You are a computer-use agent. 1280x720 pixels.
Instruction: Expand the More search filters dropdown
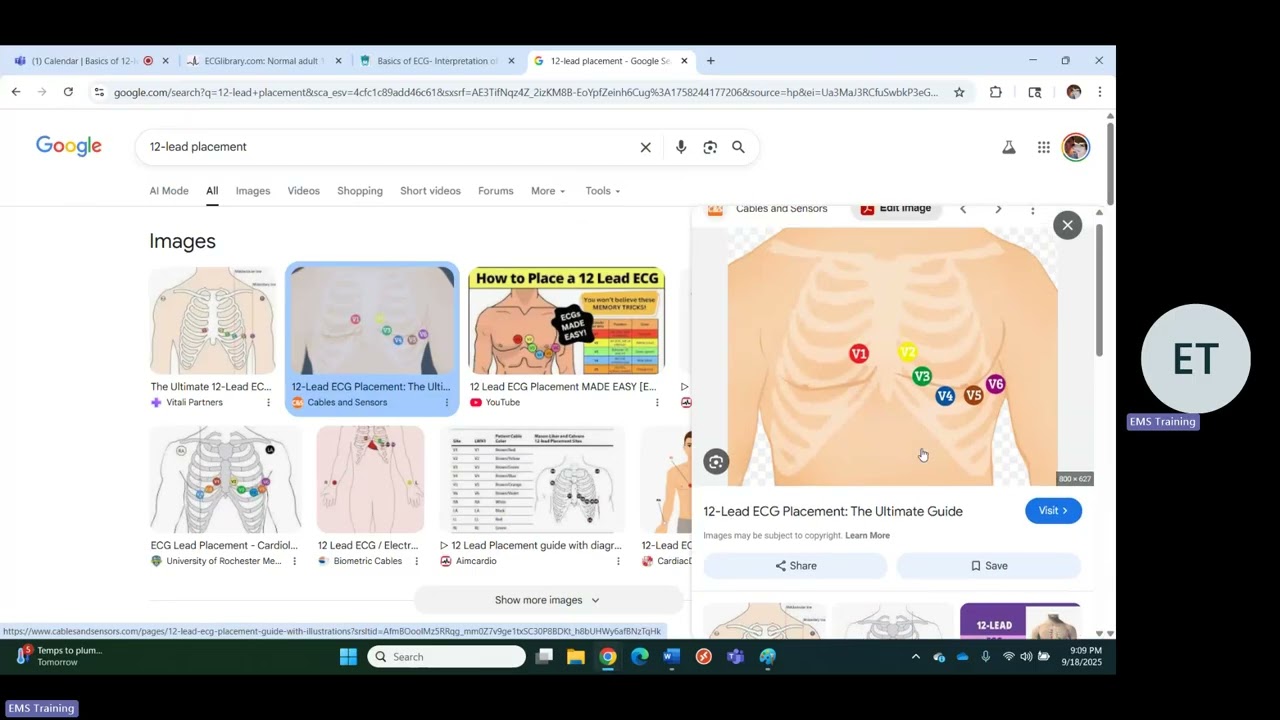tap(548, 191)
